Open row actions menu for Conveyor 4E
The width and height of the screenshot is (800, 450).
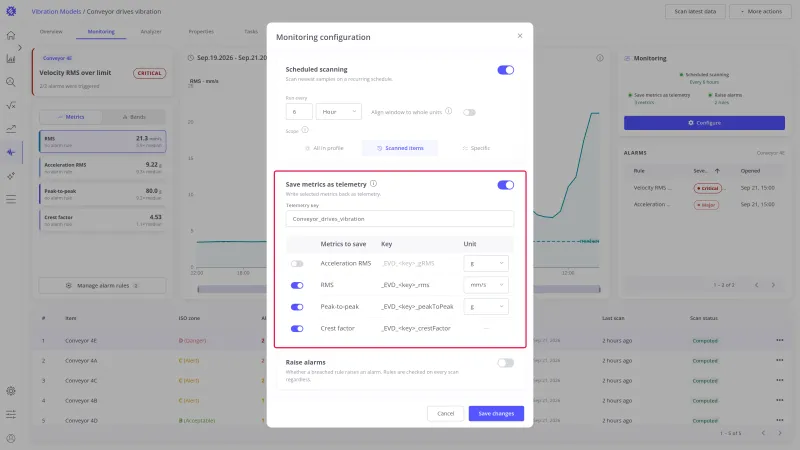780,340
